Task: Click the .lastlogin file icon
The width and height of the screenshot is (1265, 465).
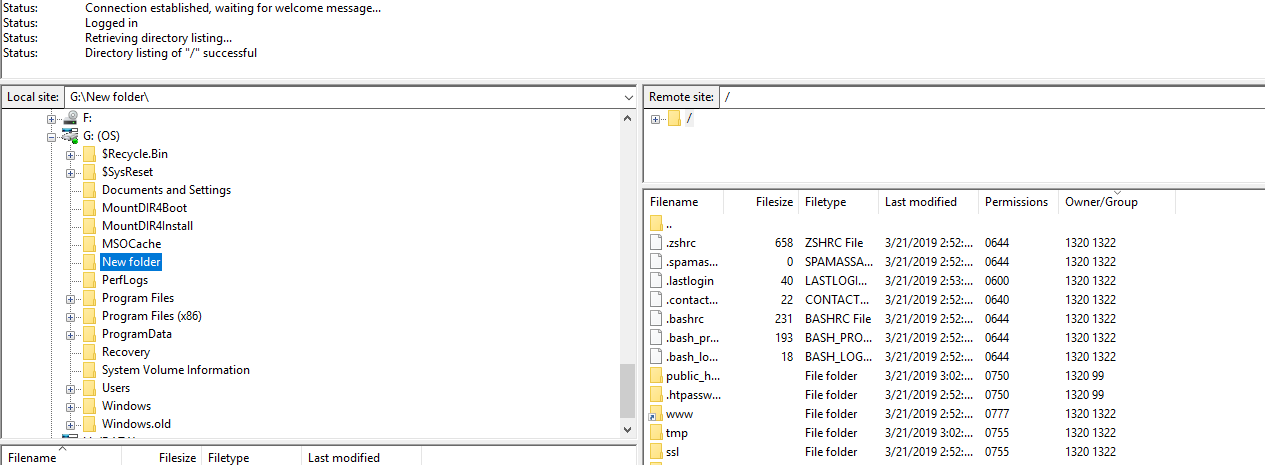Action: [656, 280]
